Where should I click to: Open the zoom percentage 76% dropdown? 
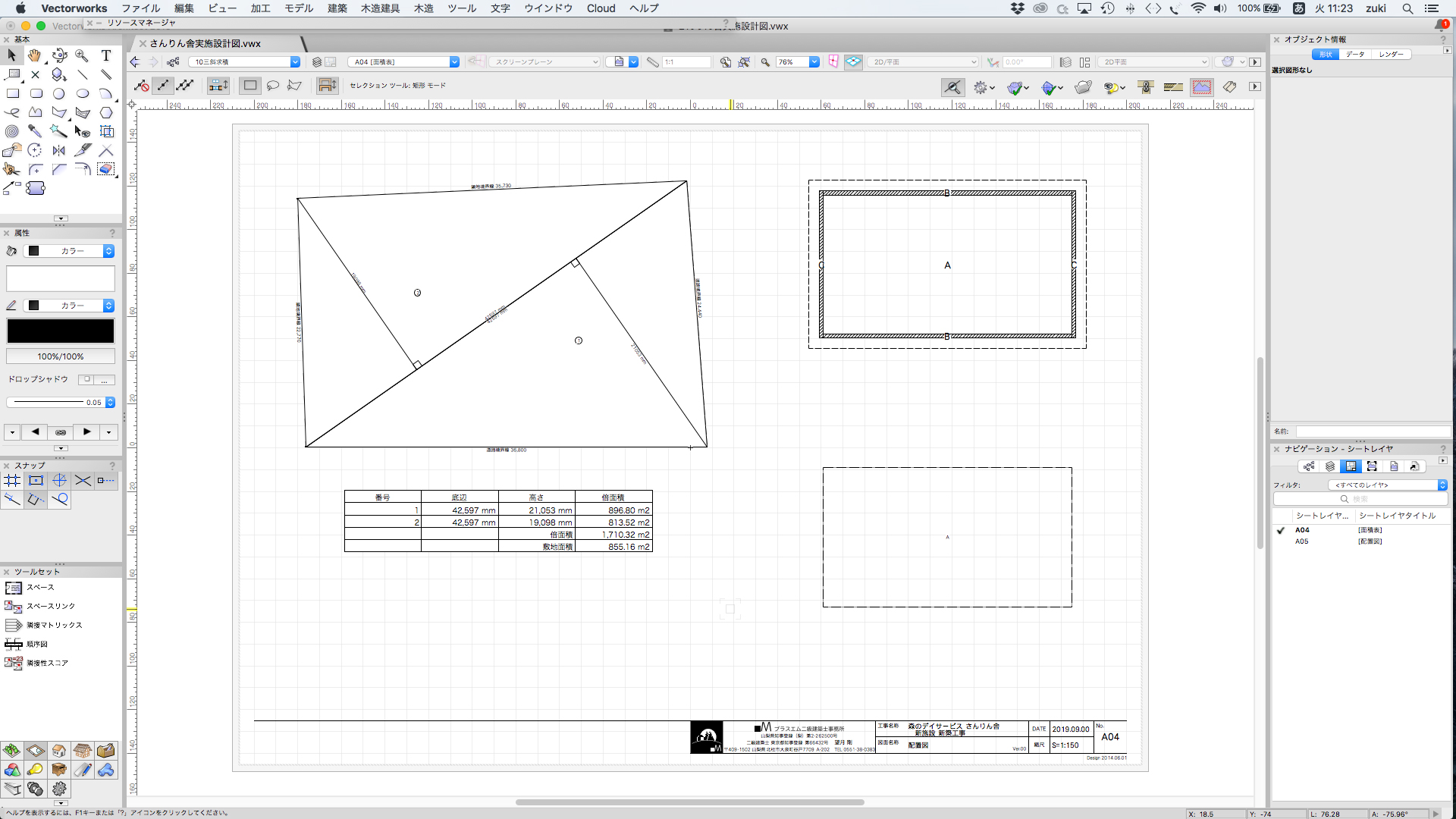coord(798,62)
